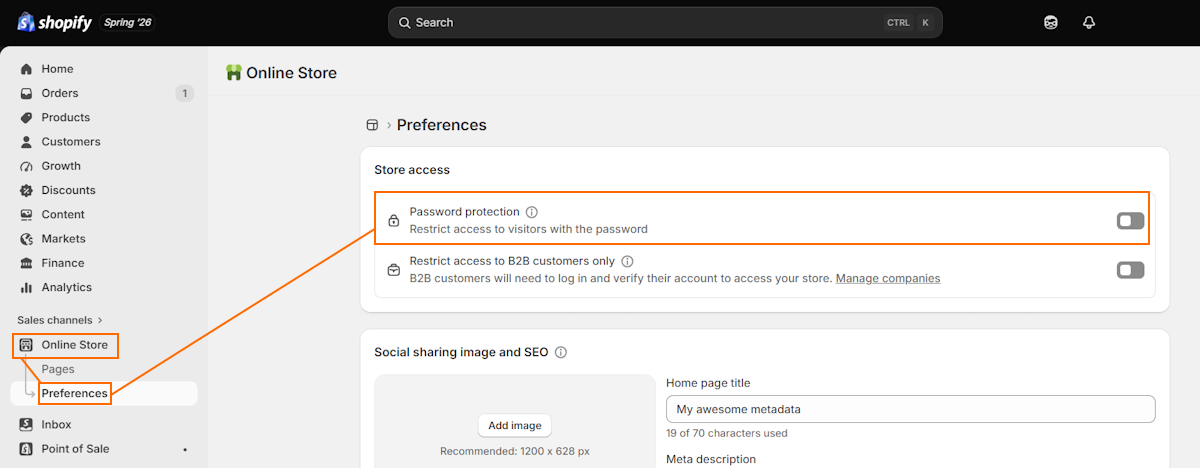This screenshot has width=1200, height=468.
Task: Click the Orders inbox icon
Action: (x=27, y=93)
